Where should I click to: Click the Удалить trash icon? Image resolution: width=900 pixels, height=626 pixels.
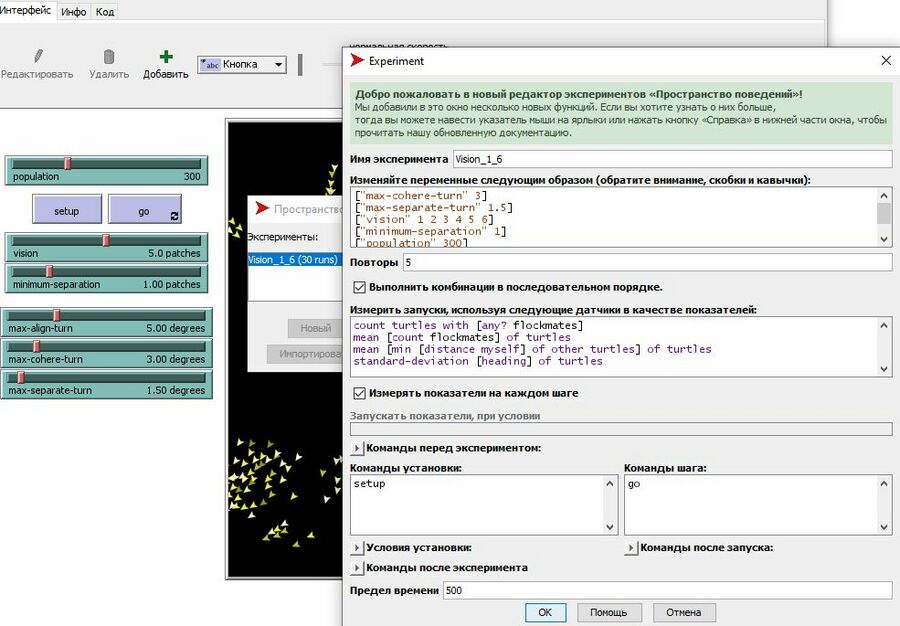tap(109, 57)
